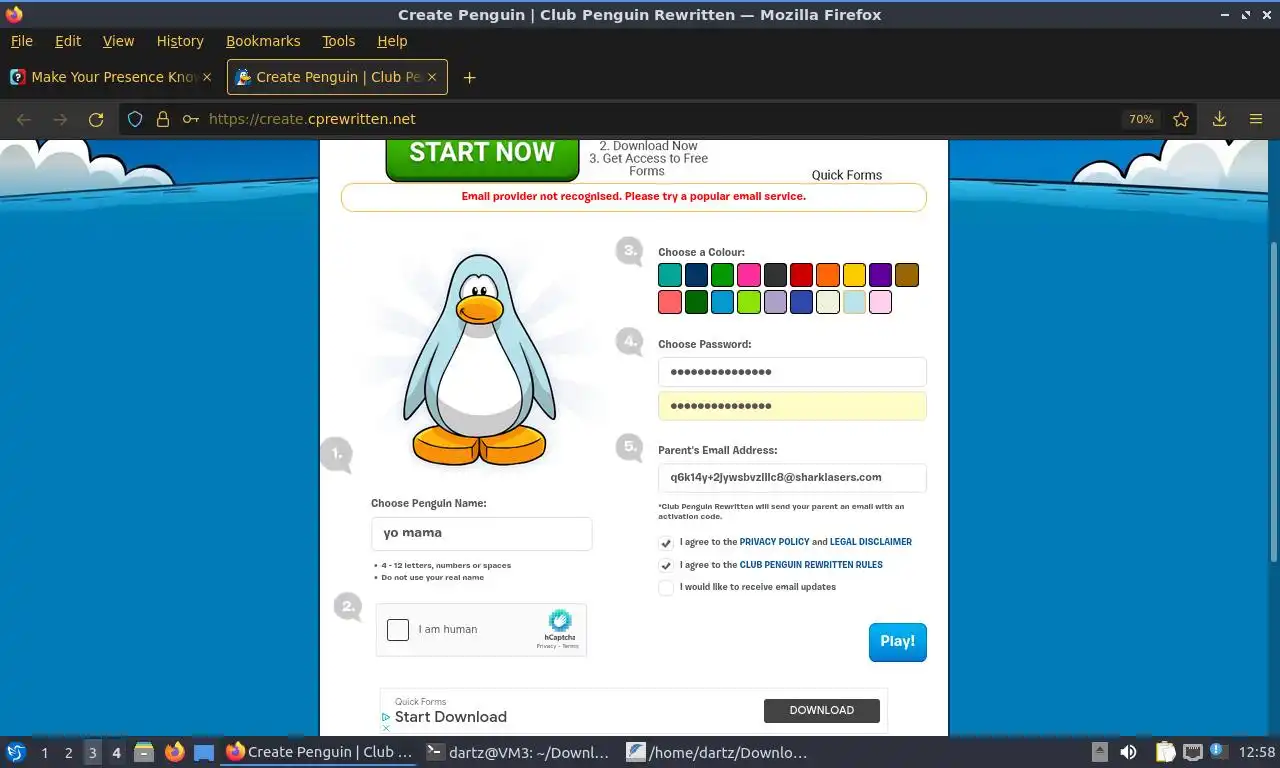Open the Bookmarks menu
This screenshot has width=1280, height=768.
pyautogui.click(x=263, y=41)
